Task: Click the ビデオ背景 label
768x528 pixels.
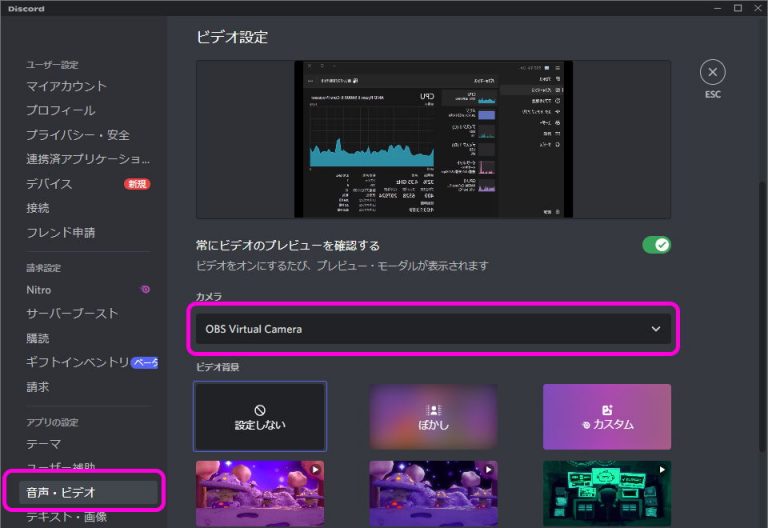Action: pyautogui.click(x=217, y=367)
